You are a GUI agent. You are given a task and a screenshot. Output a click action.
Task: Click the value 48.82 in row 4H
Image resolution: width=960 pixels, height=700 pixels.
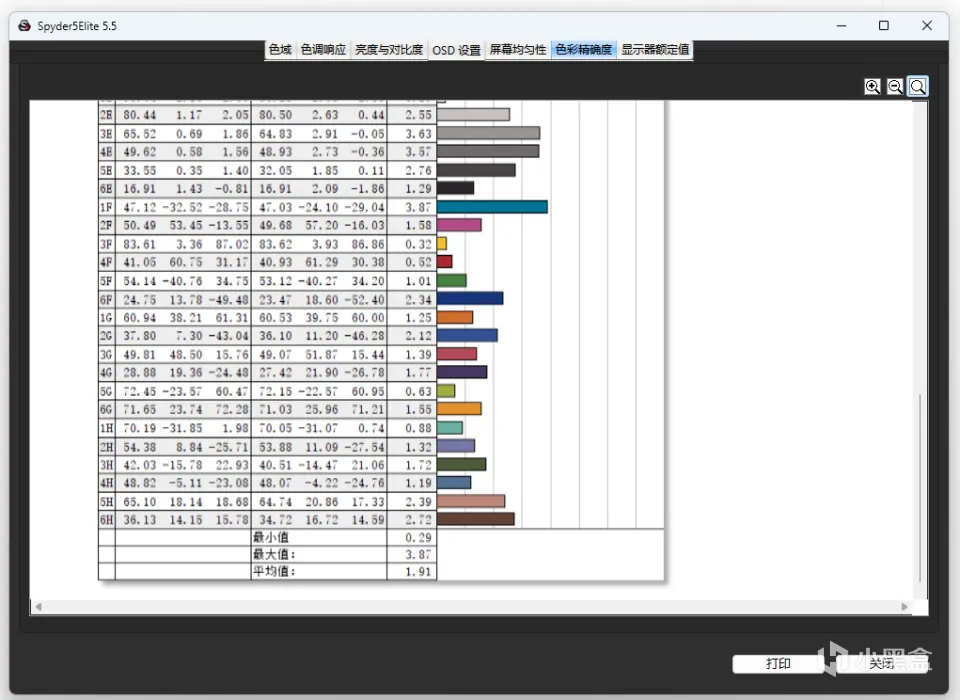tap(140, 483)
